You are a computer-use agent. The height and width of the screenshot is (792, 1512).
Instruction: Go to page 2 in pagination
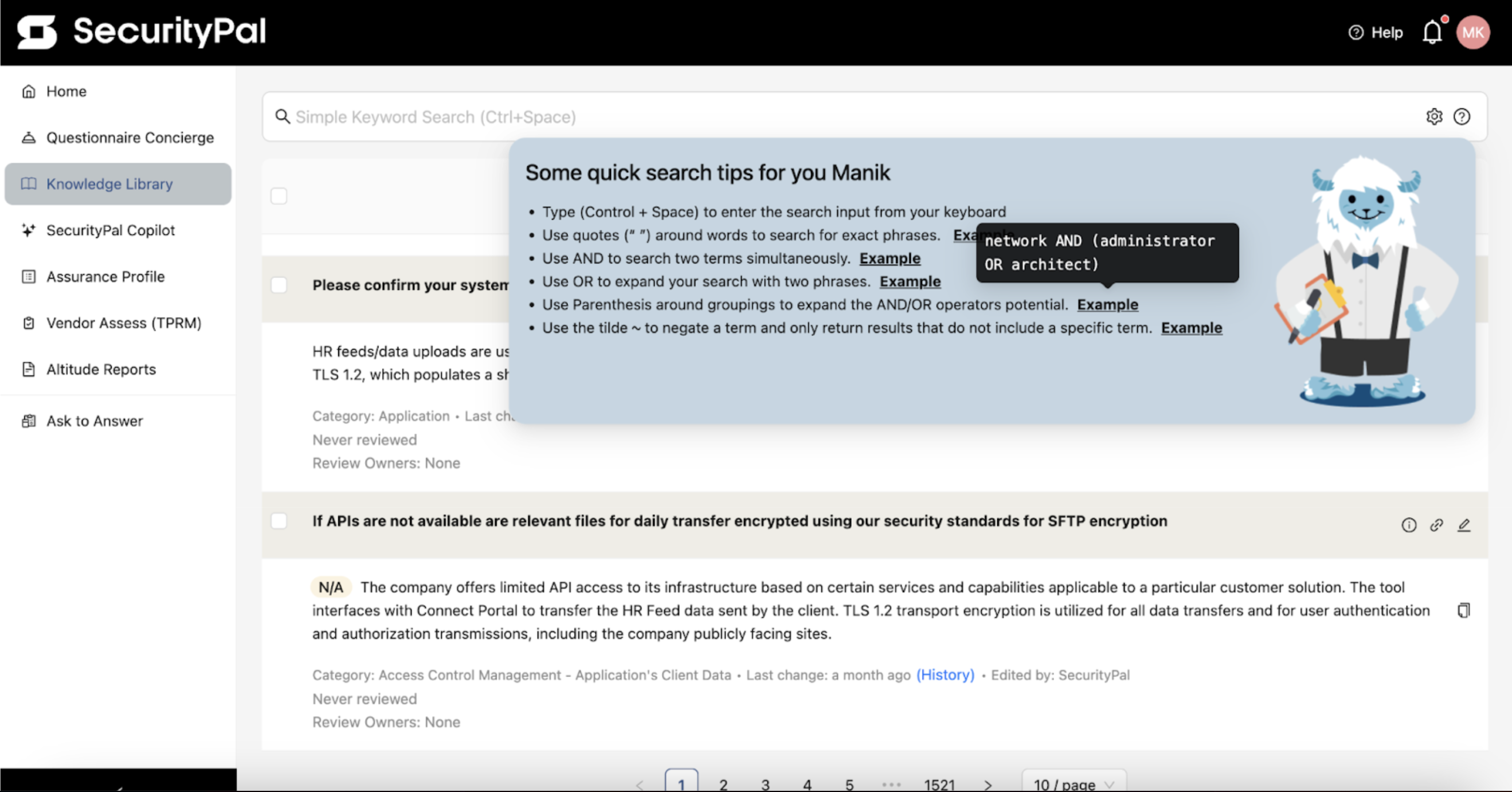[723, 784]
